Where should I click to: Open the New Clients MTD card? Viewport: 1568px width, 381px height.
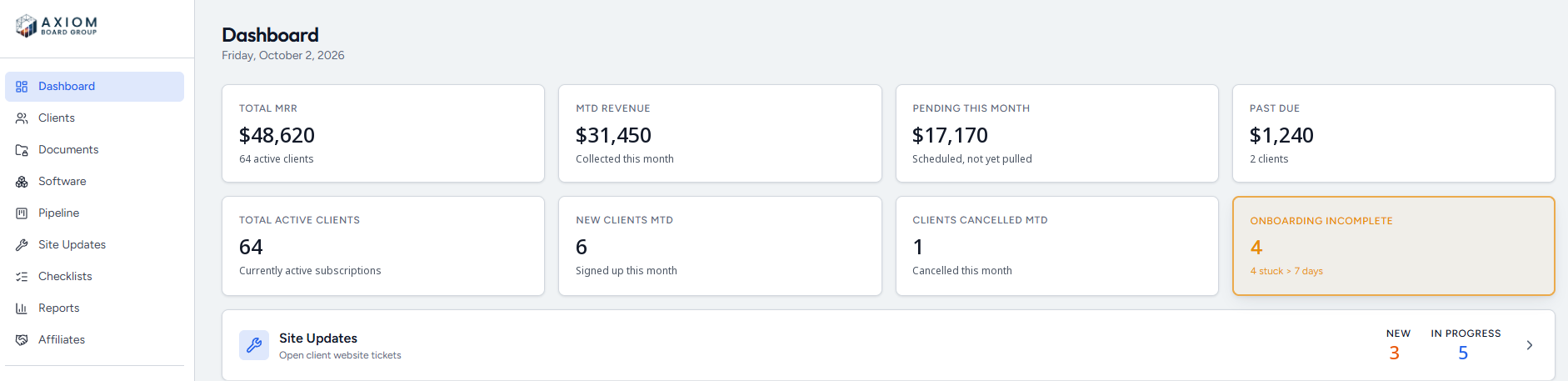click(x=720, y=246)
